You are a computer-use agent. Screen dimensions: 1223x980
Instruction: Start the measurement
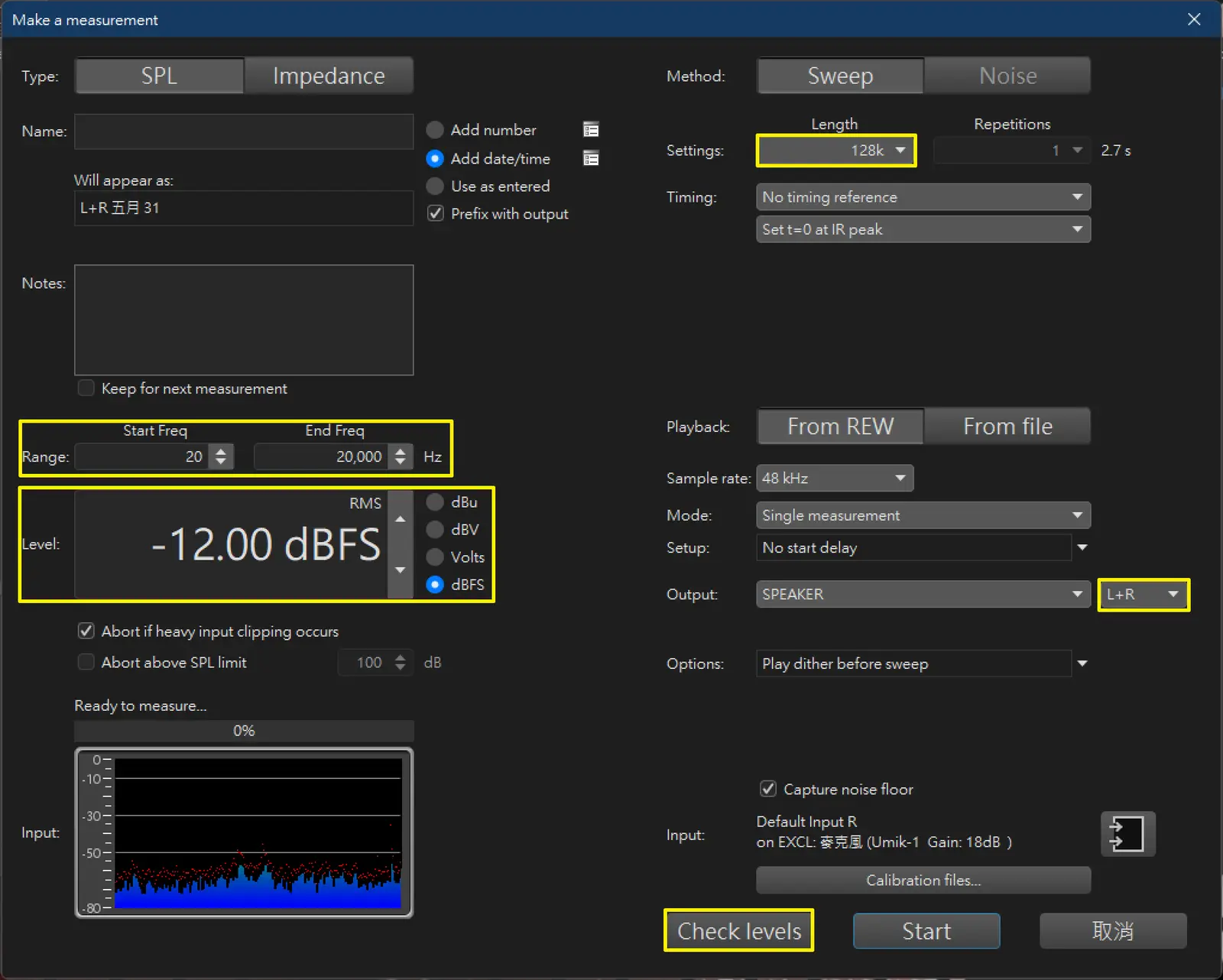926,931
